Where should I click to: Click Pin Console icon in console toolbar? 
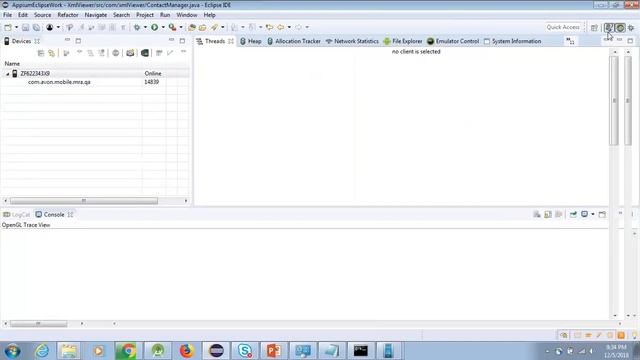point(573,214)
